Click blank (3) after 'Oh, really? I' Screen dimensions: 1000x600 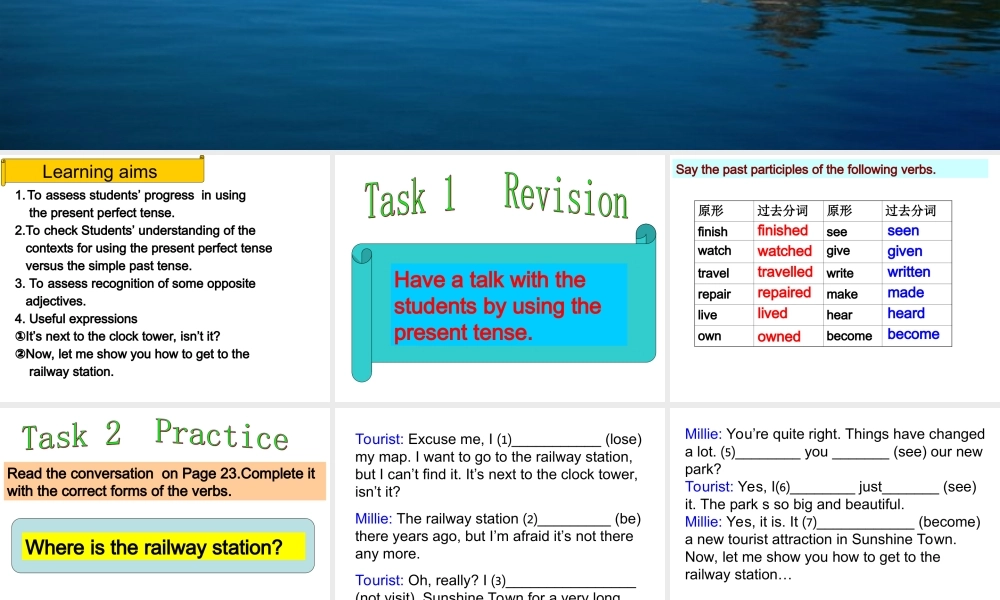tap(571, 581)
